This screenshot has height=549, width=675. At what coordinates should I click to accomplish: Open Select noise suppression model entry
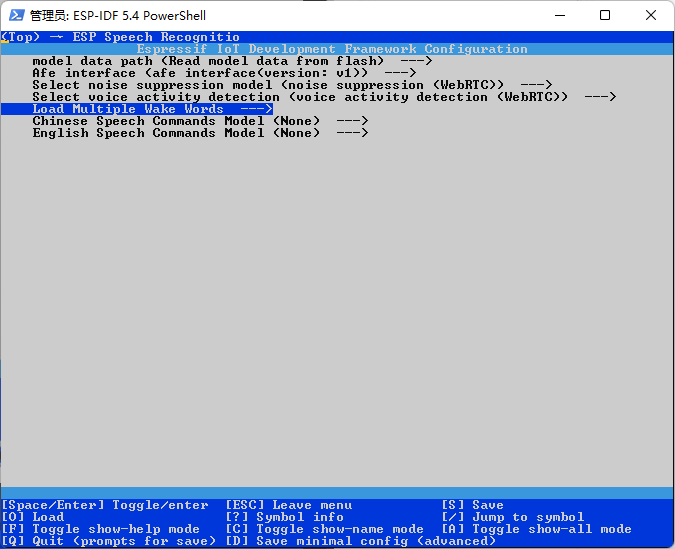[x=292, y=85]
